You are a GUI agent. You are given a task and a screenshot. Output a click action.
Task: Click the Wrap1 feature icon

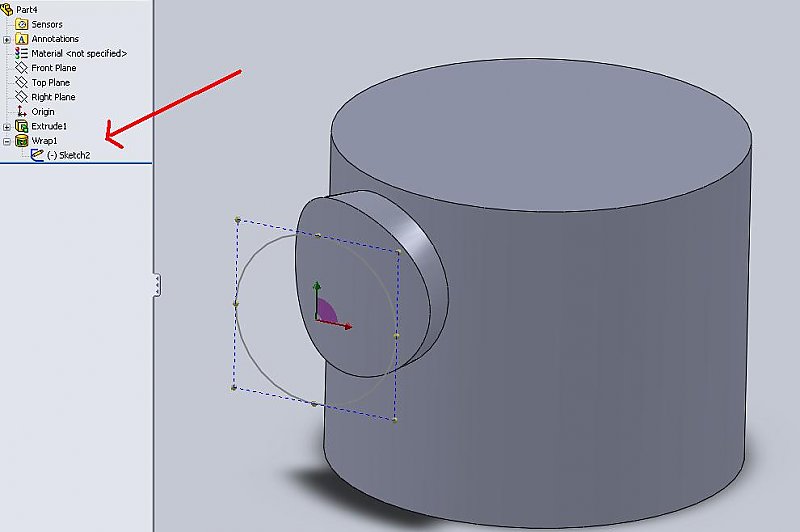(21, 141)
